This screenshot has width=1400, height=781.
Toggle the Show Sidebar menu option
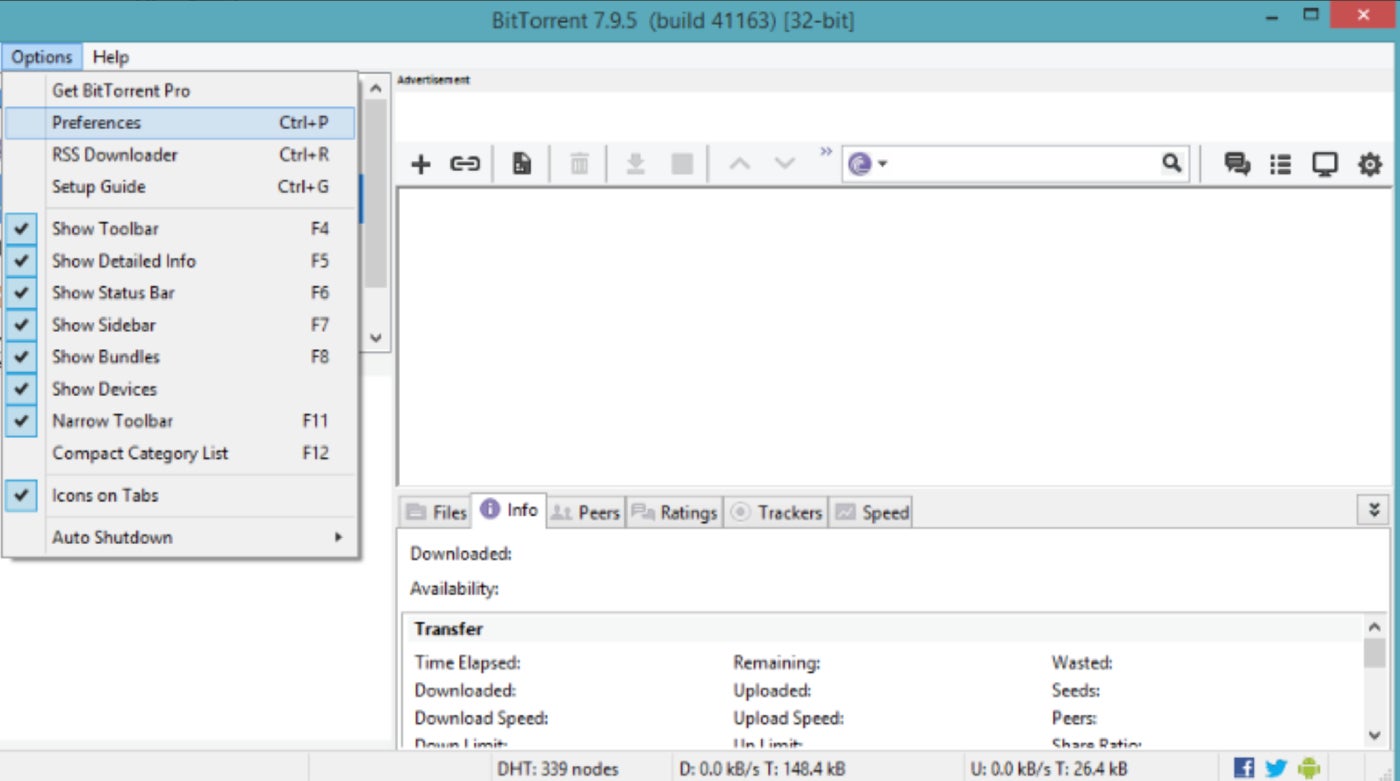pyautogui.click(x=104, y=325)
